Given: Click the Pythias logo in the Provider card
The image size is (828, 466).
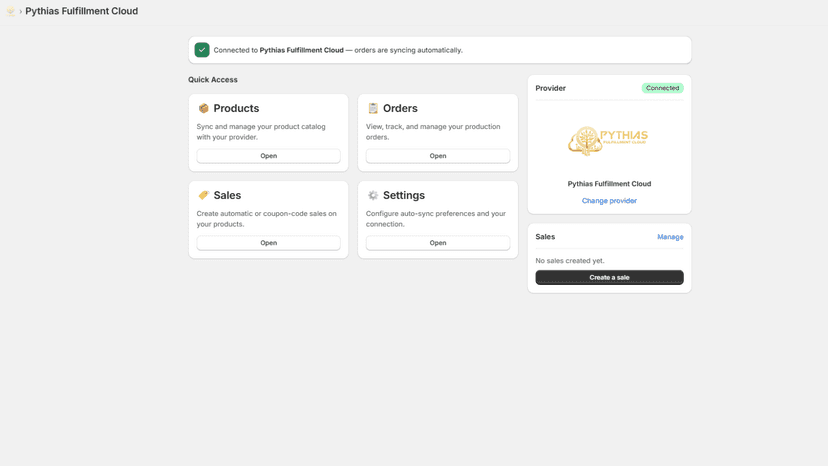Looking at the screenshot, I should pyautogui.click(x=608, y=141).
